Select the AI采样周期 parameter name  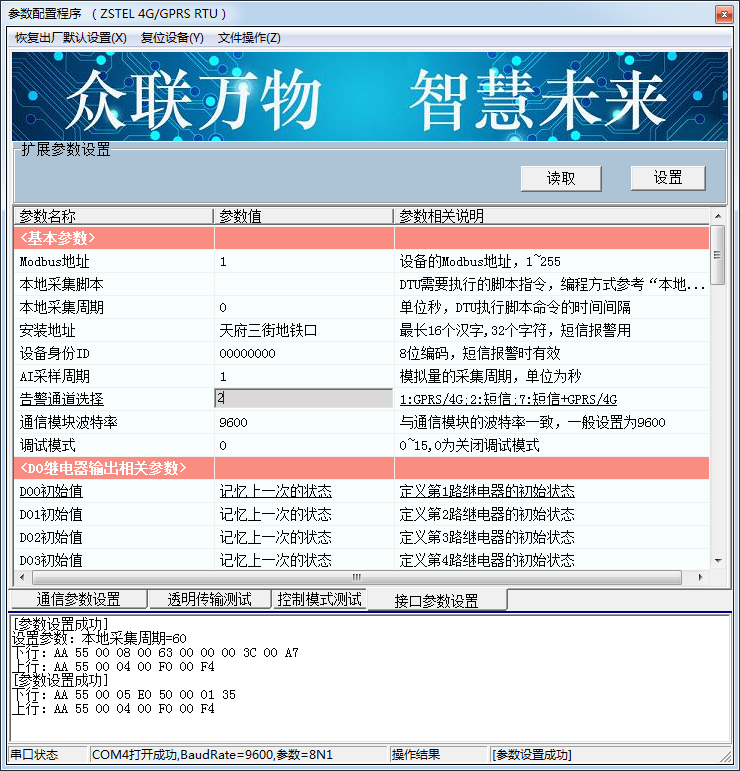tap(55, 376)
